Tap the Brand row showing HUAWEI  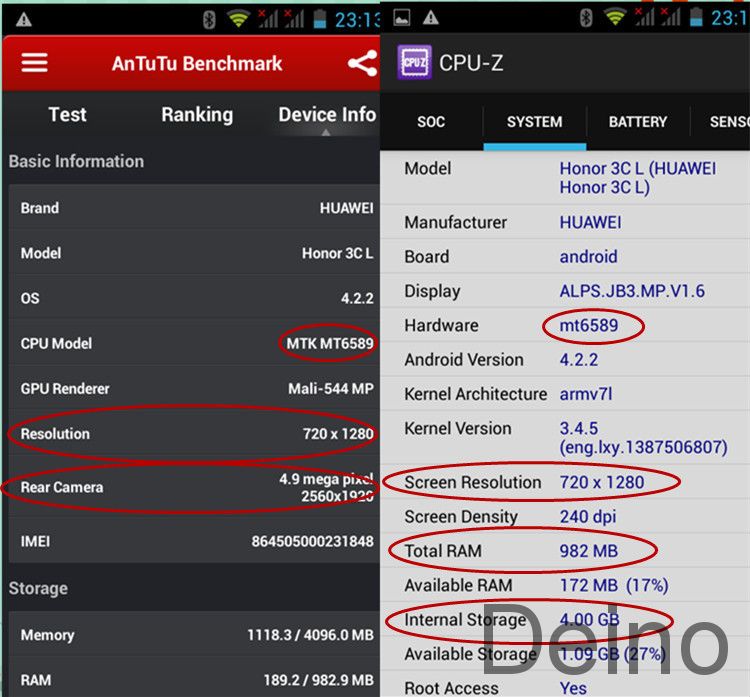[x=194, y=208]
